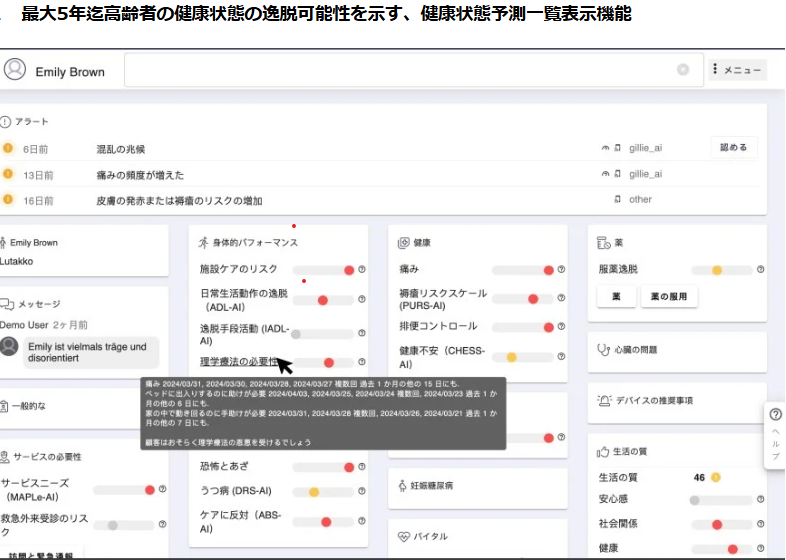
Task: Click the ADL-AI risk slider
Action: (x=323, y=300)
